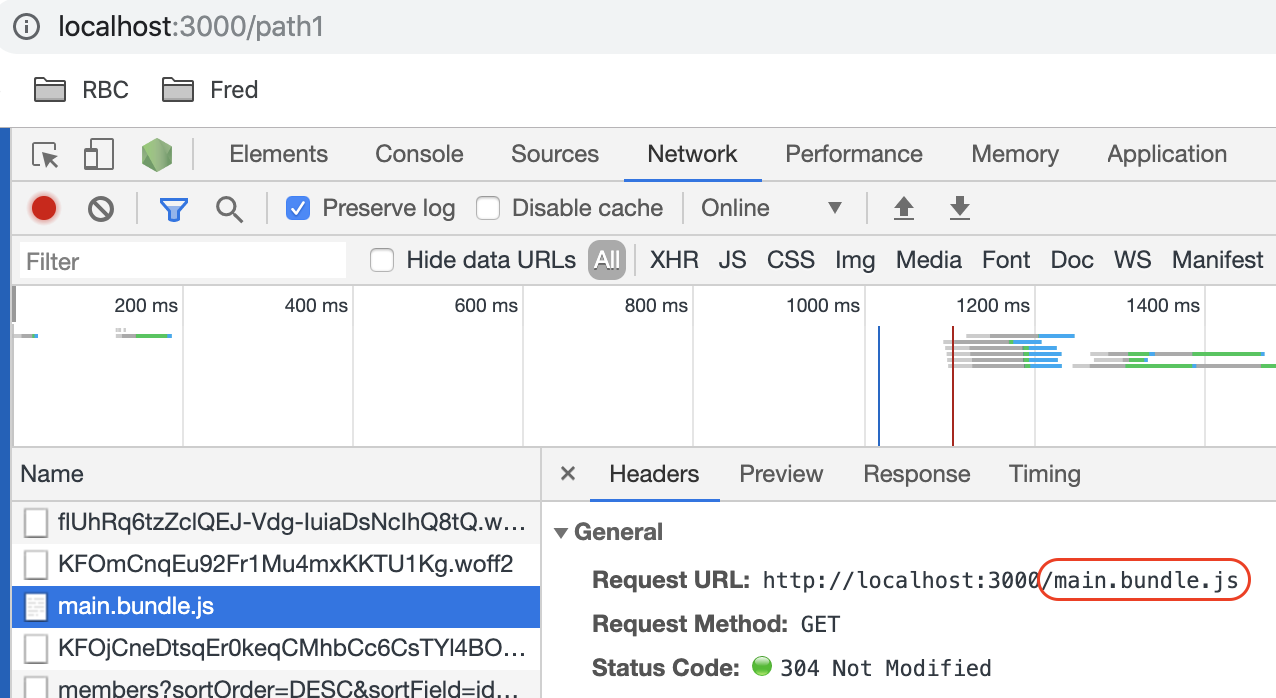Open the Online throttling dropdown

coord(772,208)
